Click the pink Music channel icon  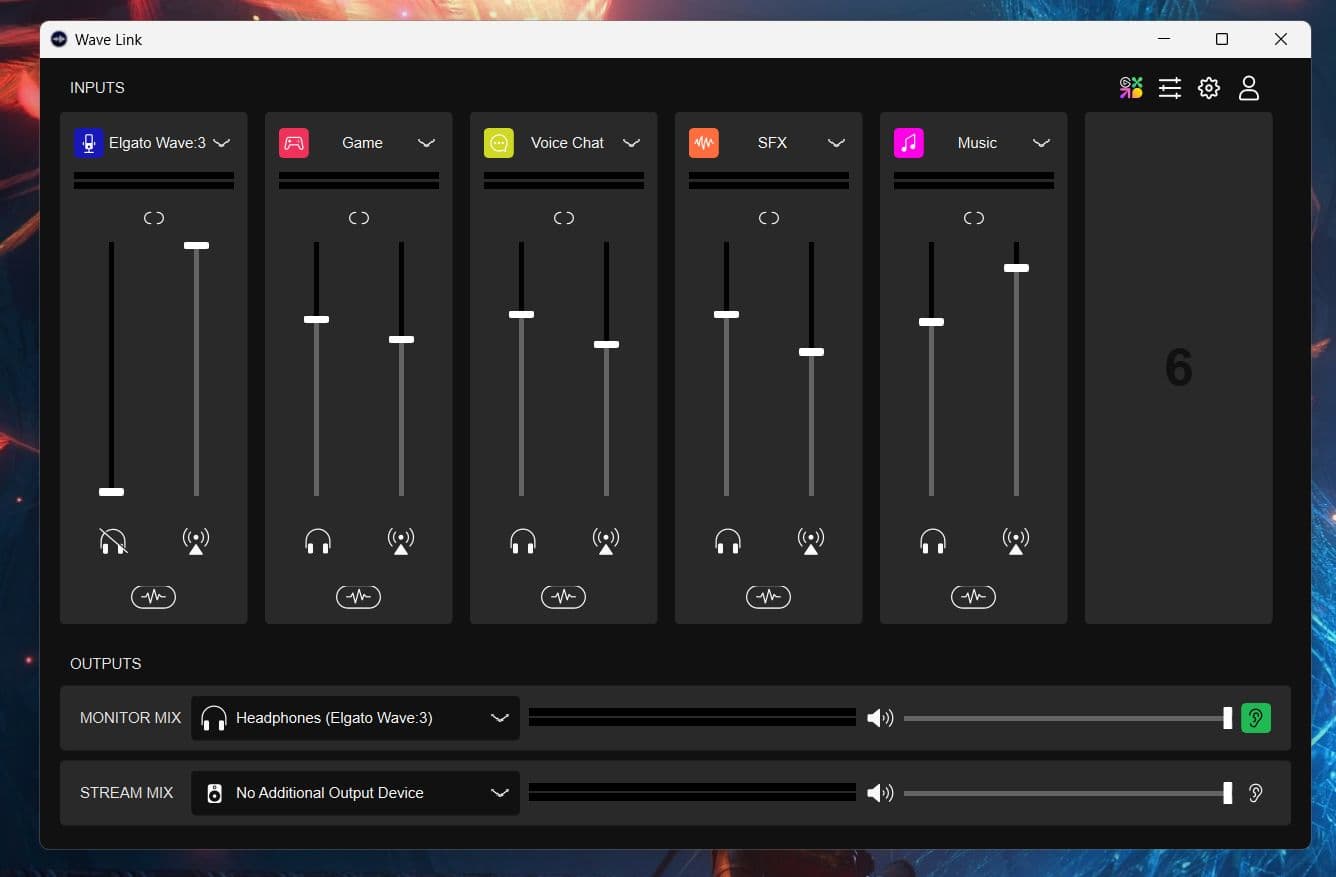908,143
